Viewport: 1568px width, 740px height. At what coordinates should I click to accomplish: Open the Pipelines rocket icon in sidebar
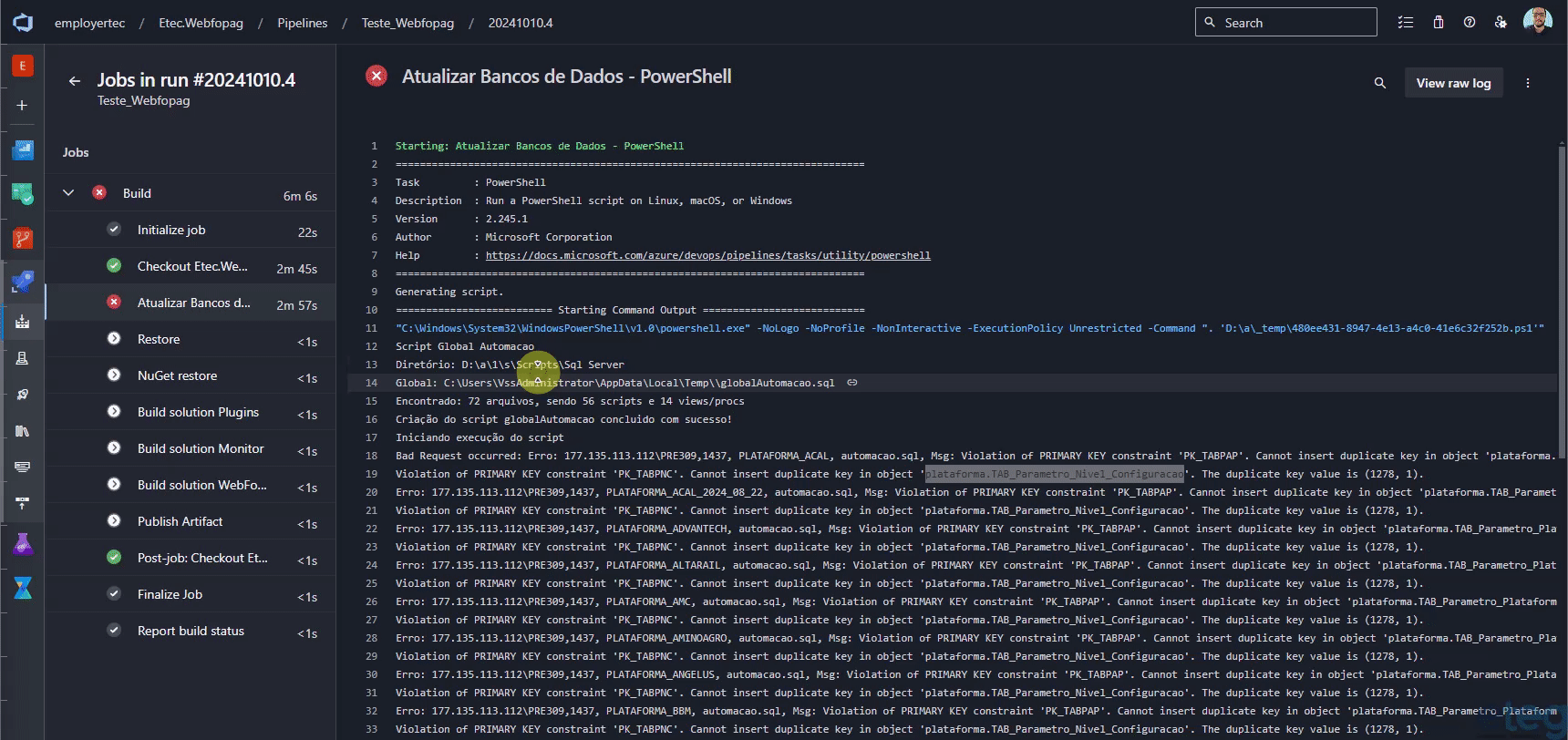point(23,282)
